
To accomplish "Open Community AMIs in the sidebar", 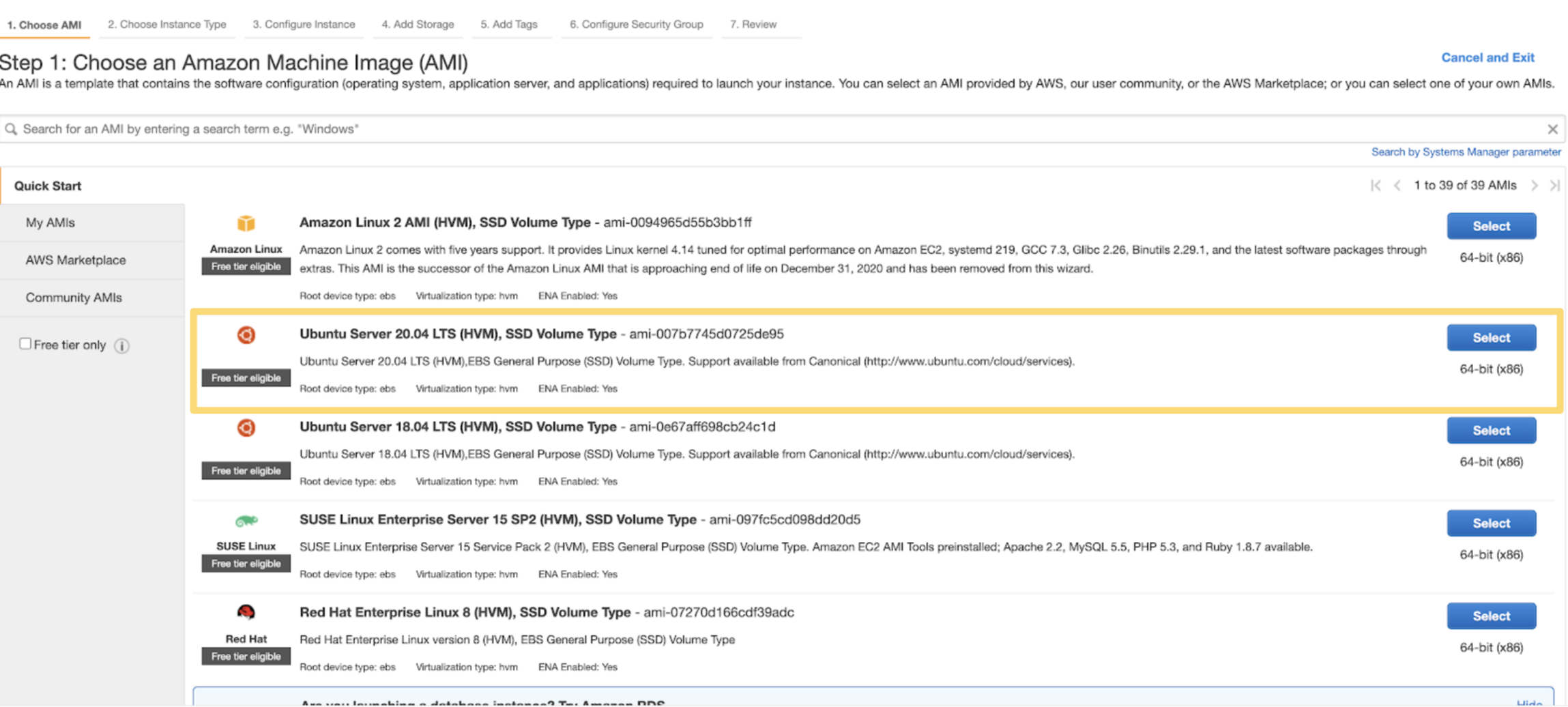I will (x=92, y=298).
